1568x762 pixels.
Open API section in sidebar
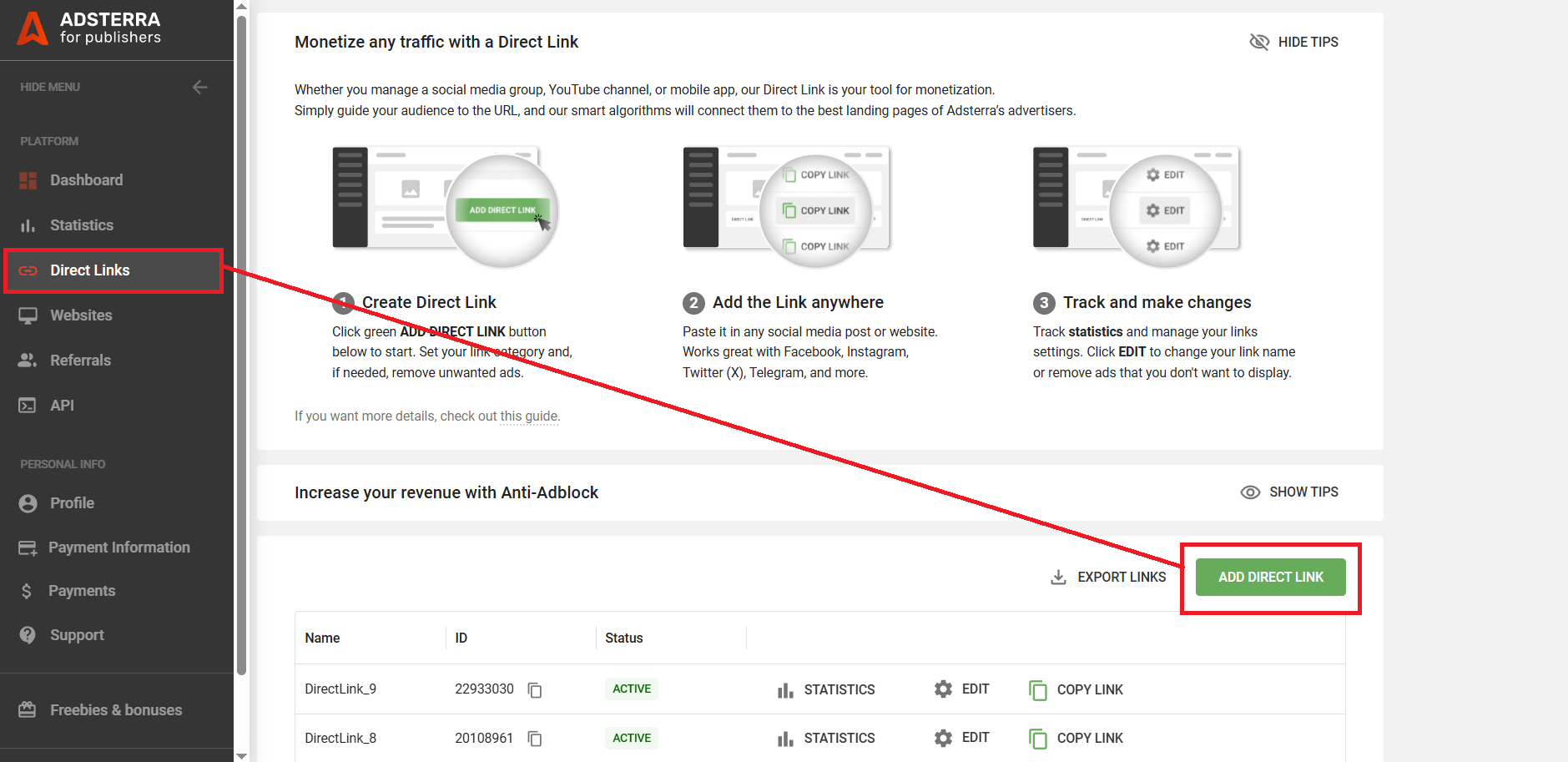(x=62, y=406)
